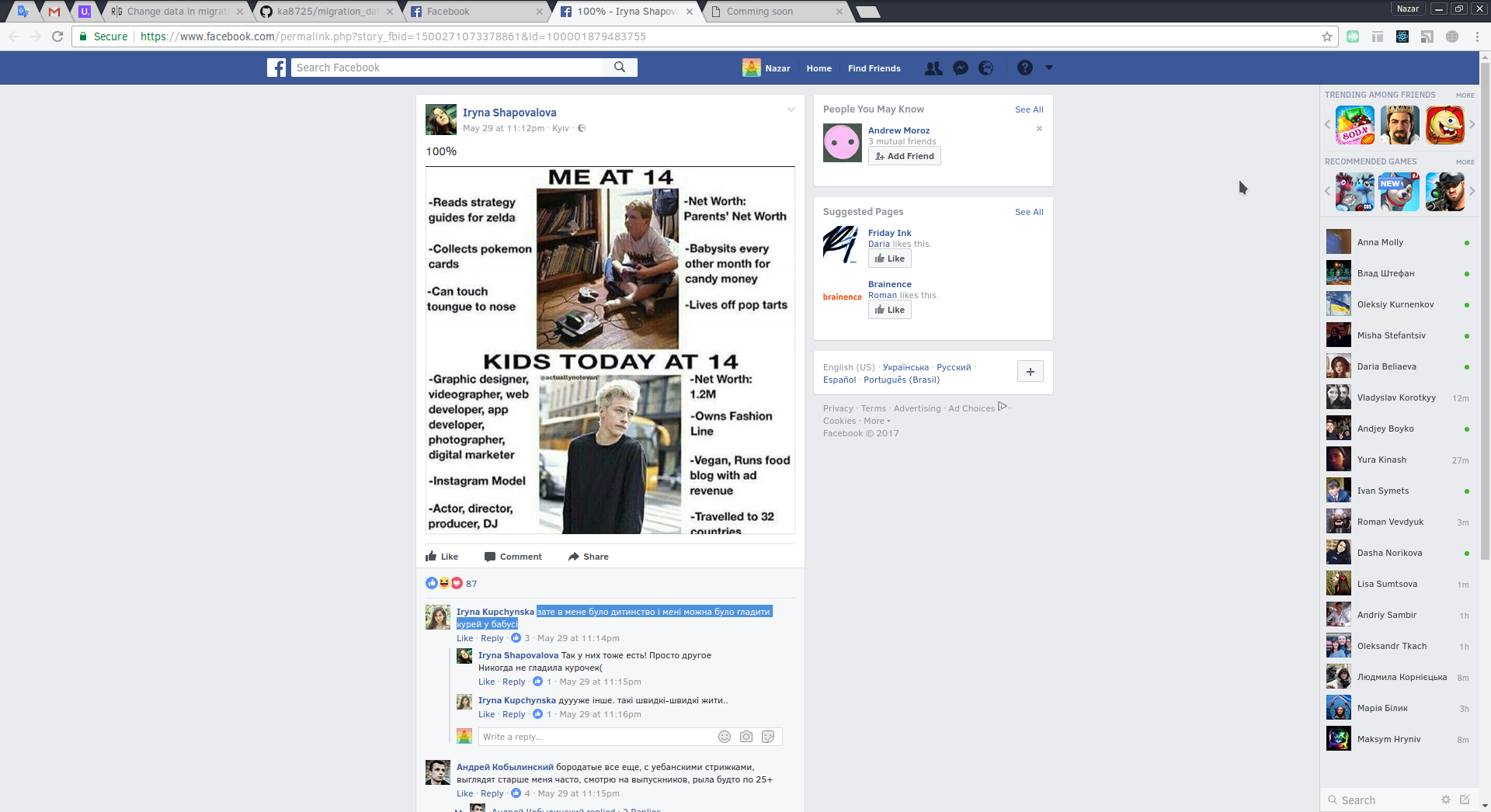The image size is (1491, 812).
Task: Open chat with Maksym Hryniv
Action: 1398,739
